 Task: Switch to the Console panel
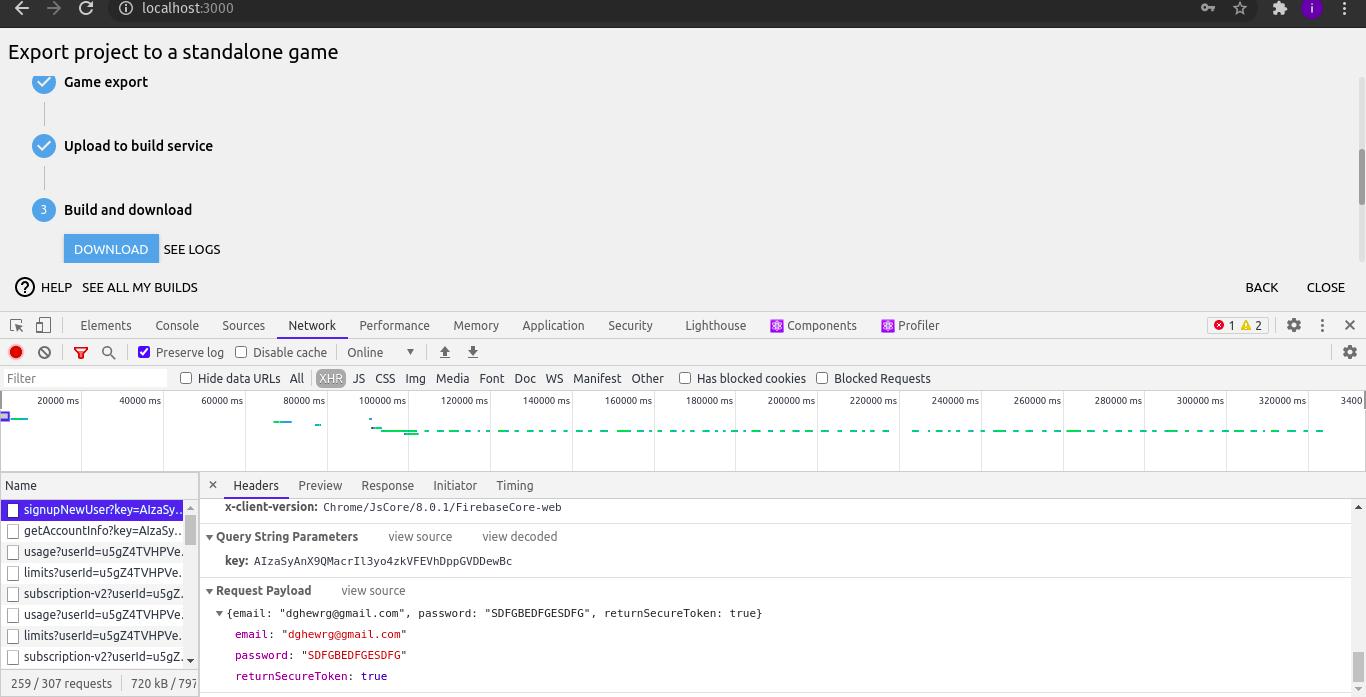pyautogui.click(x=177, y=325)
